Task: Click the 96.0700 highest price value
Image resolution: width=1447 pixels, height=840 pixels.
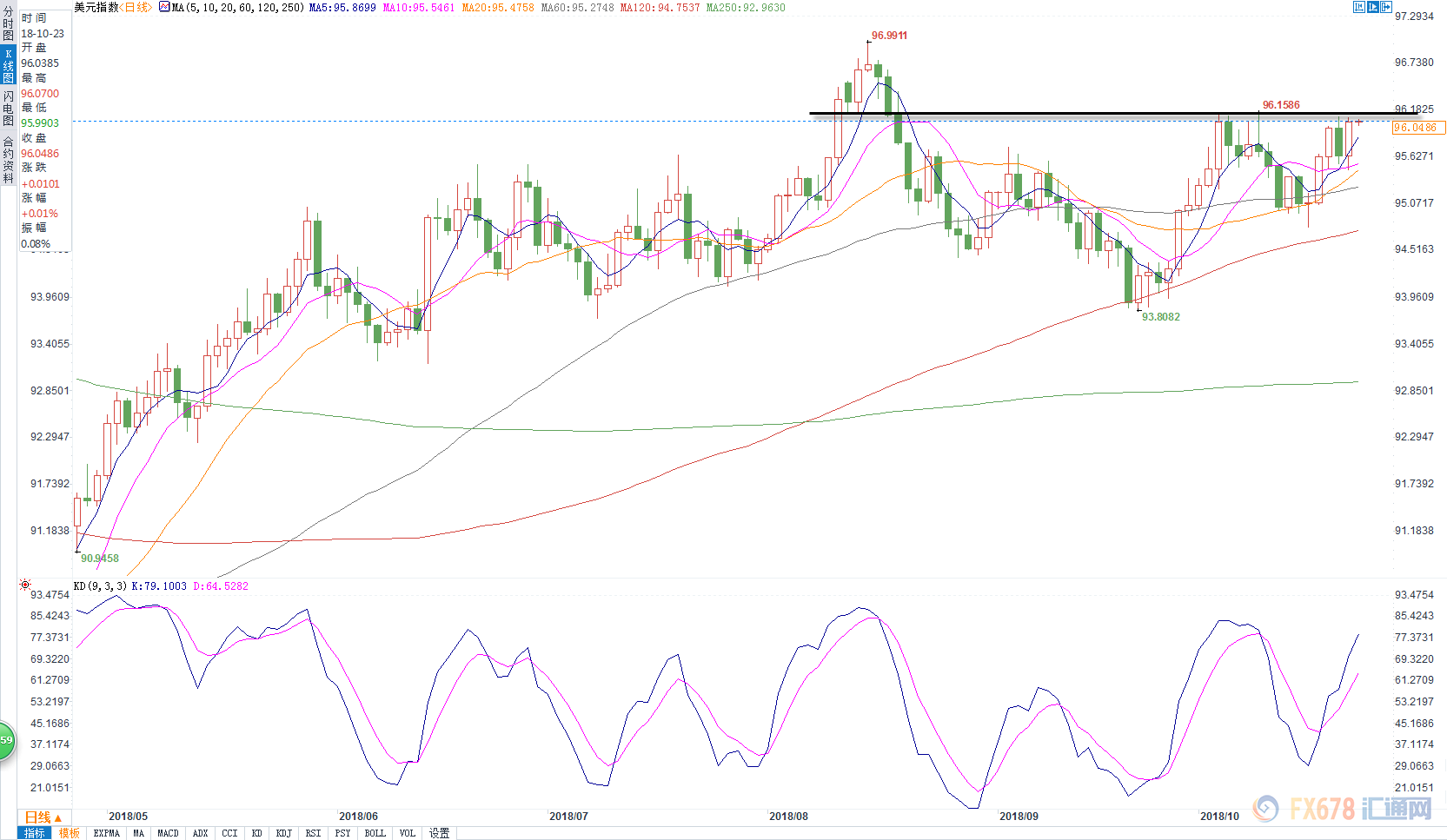Action: tap(40, 94)
